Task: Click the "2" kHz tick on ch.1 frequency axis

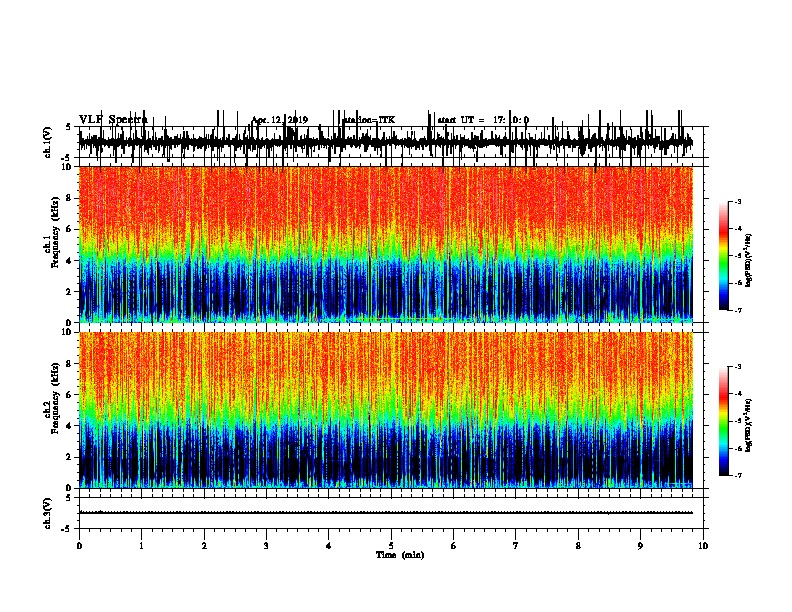Action: coord(69,291)
